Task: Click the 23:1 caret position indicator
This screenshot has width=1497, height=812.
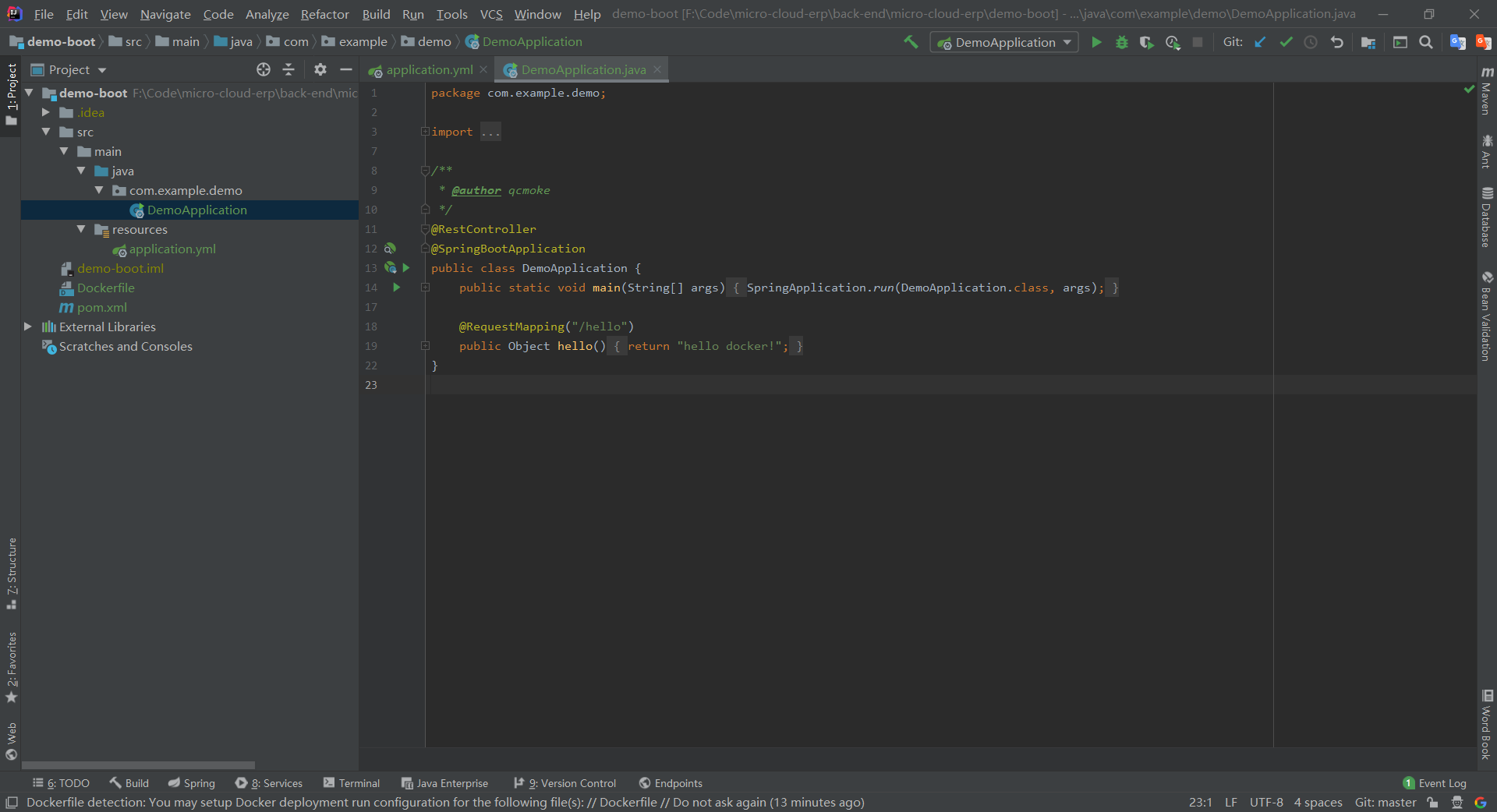Action: coord(1200,803)
